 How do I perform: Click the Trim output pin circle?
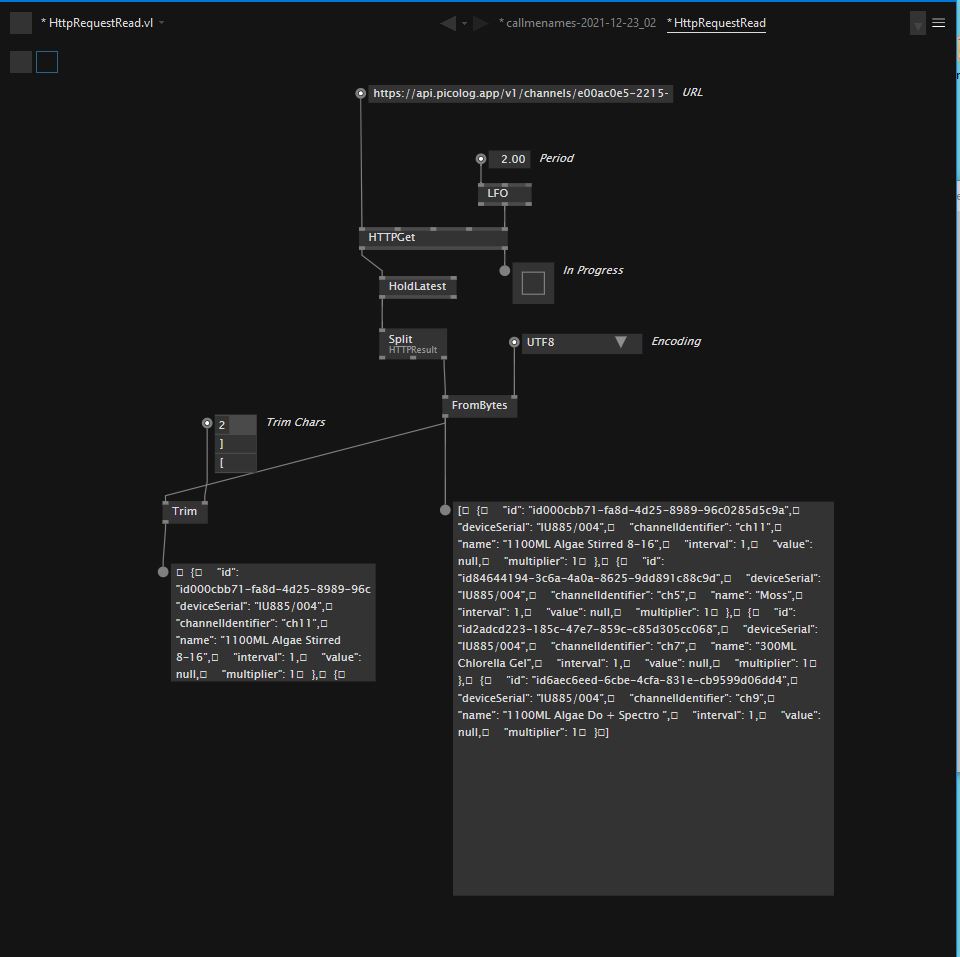pos(163,572)
